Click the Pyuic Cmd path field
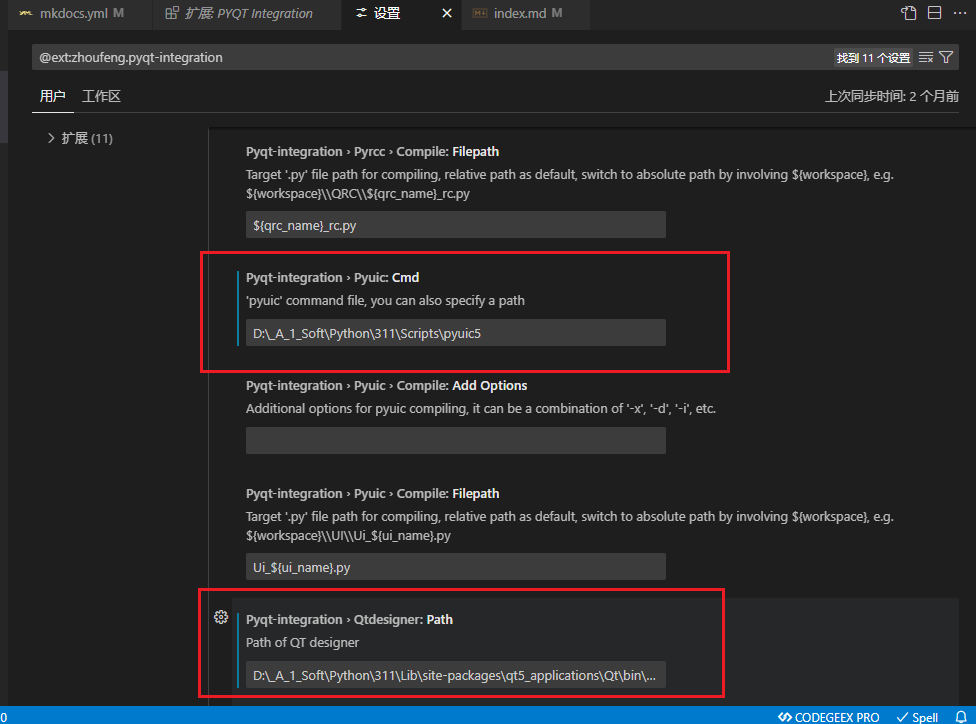This screenshot has width=976, height=724. pos(455,333)
